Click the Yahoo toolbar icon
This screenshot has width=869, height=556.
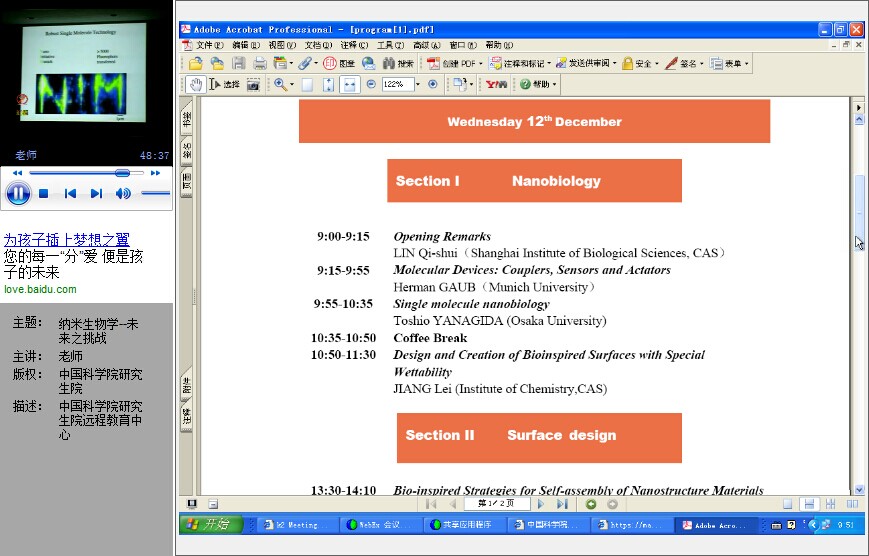point(497,84)
